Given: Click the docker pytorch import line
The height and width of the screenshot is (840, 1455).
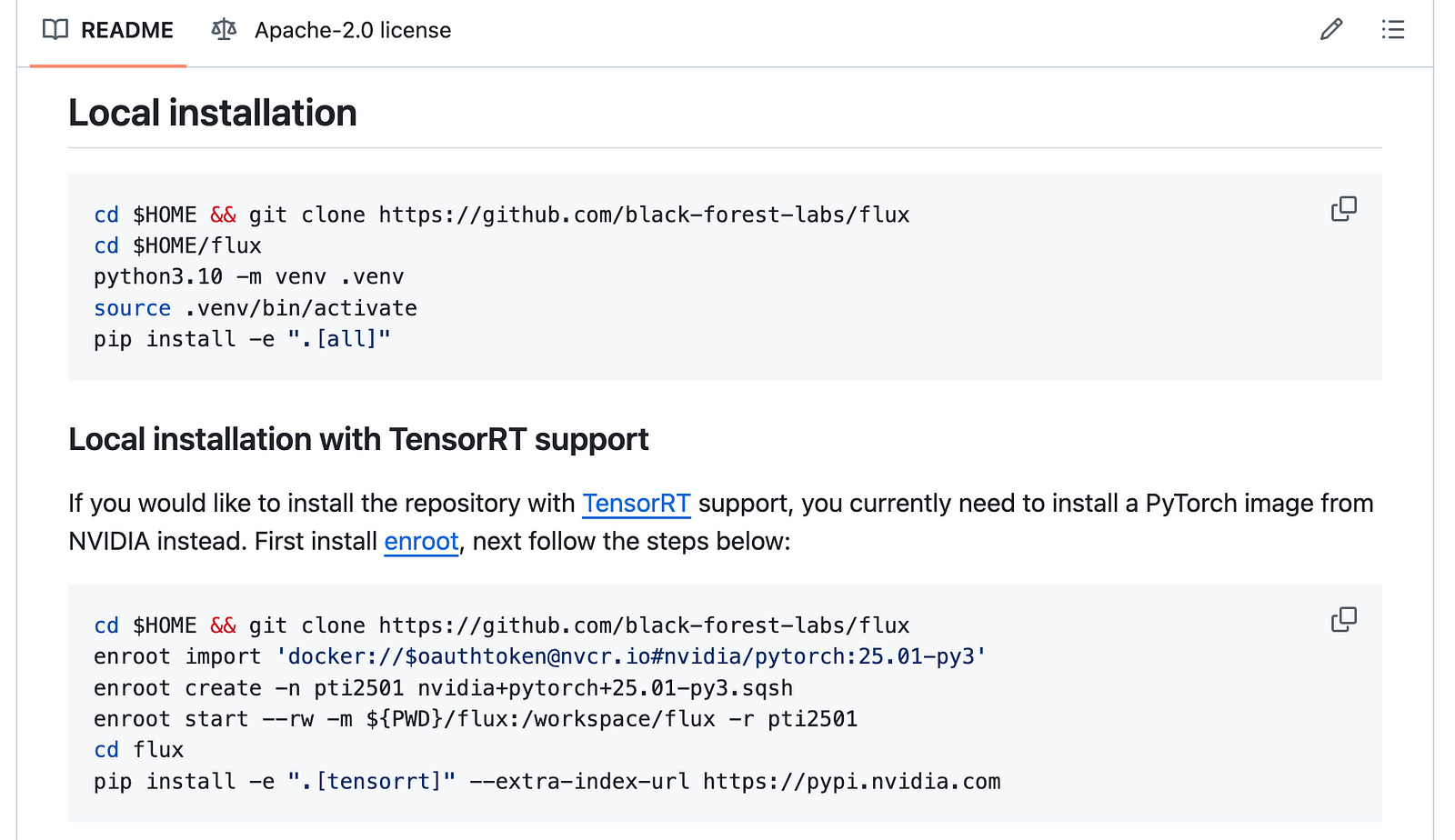Looking at the screenshot, I should (541, 655).
